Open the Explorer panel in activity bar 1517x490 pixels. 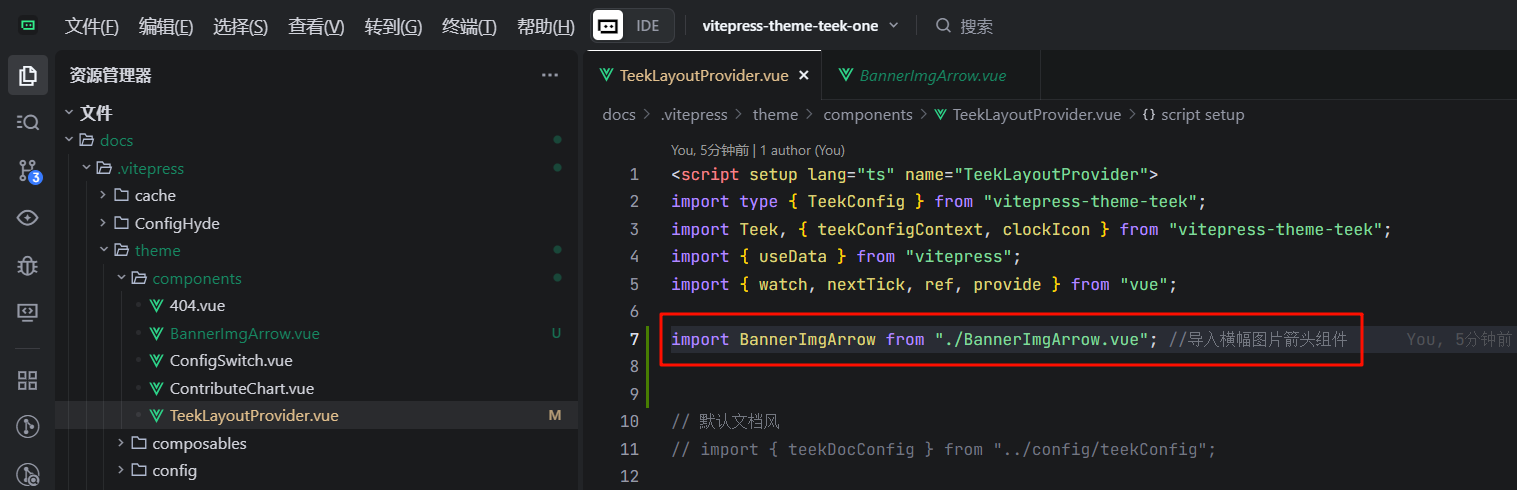(28, 75)
